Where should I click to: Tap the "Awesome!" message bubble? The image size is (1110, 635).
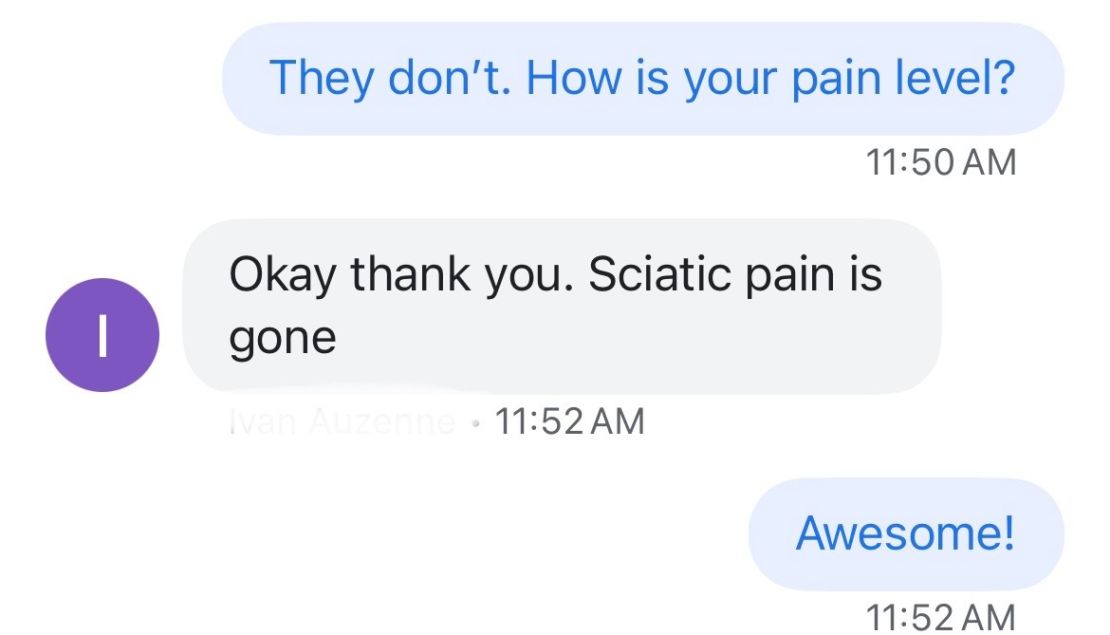[905, 533]
